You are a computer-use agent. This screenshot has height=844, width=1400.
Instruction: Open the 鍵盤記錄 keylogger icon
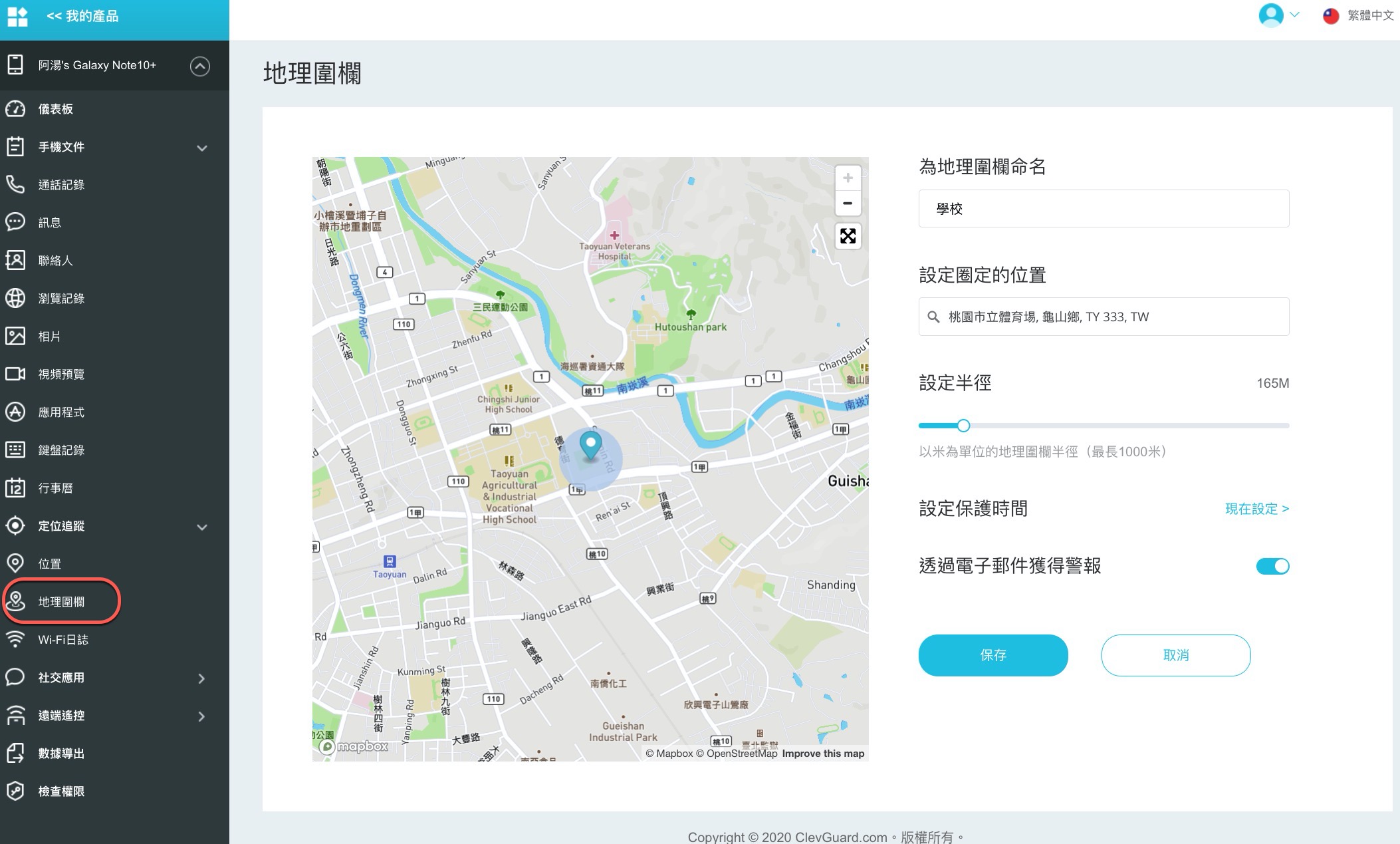(15, 450)
